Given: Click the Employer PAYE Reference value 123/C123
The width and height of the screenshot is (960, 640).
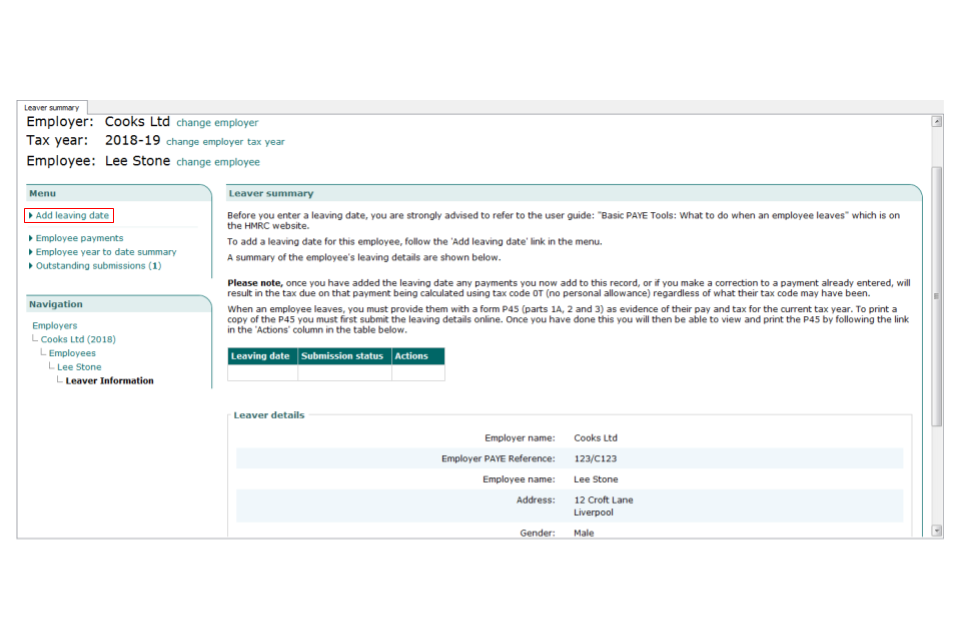Looking at the screenshot, I should (x=595, y=459).
